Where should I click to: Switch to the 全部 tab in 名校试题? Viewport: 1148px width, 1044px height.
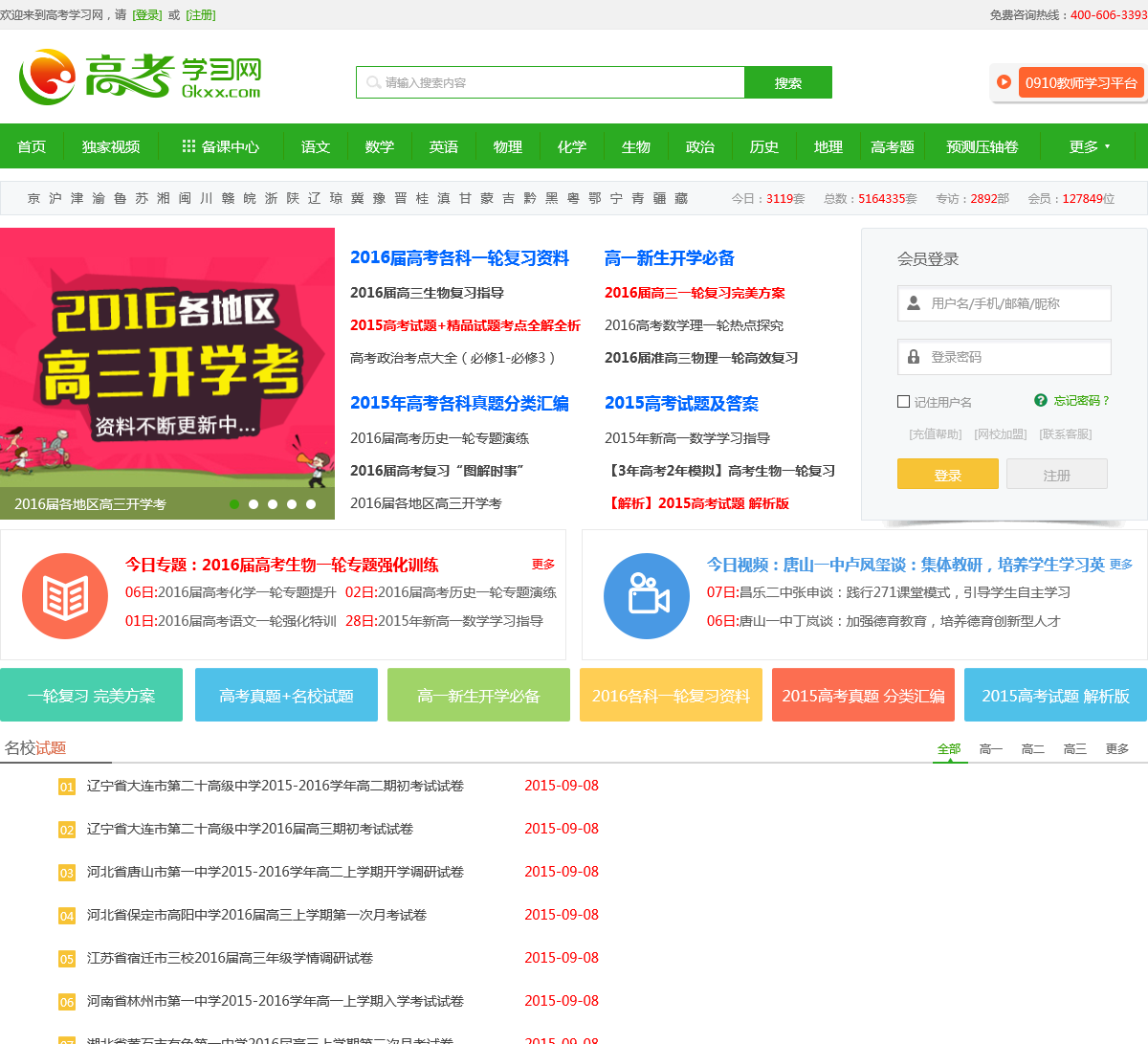click(949, 749)
